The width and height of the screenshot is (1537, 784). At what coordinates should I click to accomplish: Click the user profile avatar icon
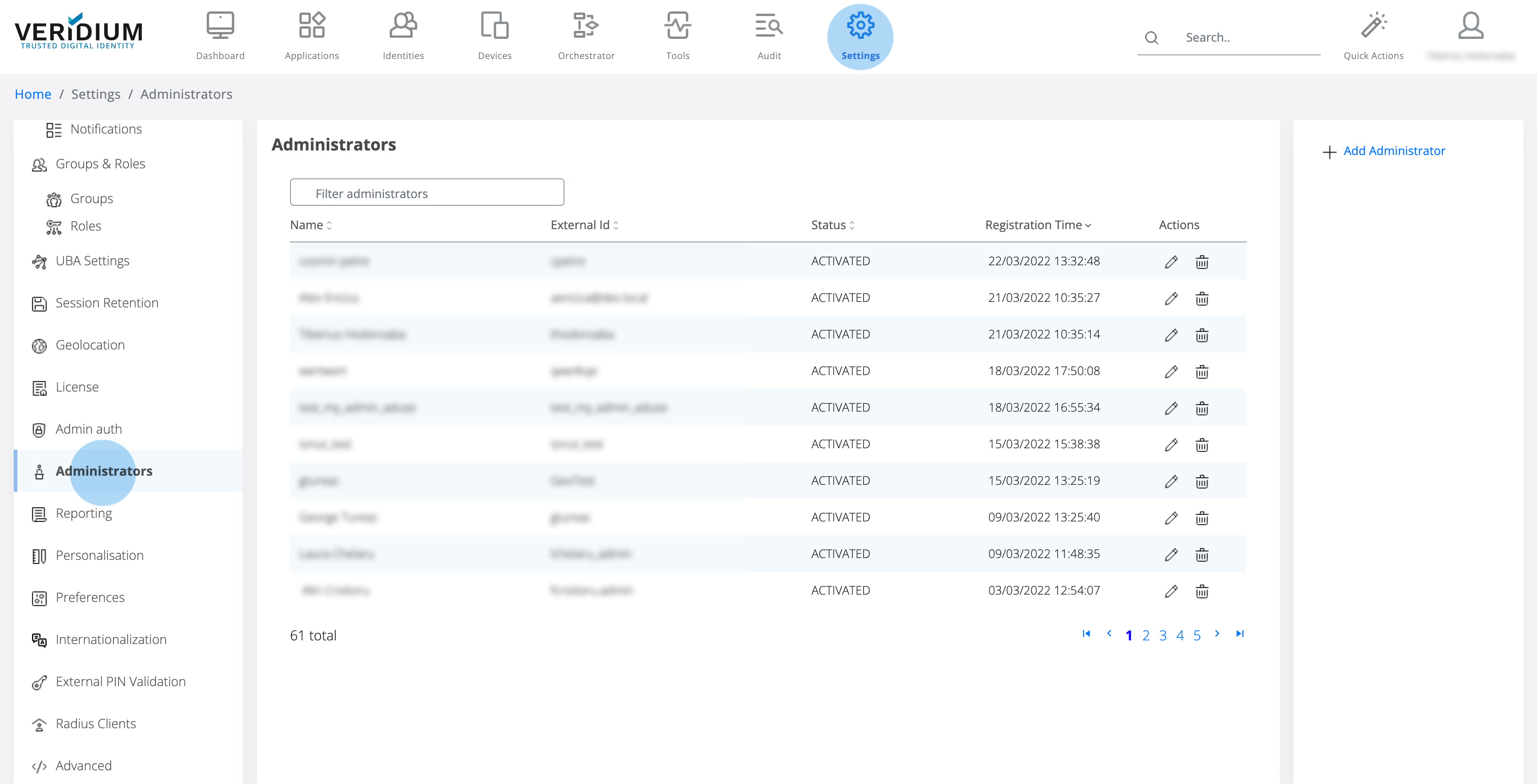[1470, 26]
